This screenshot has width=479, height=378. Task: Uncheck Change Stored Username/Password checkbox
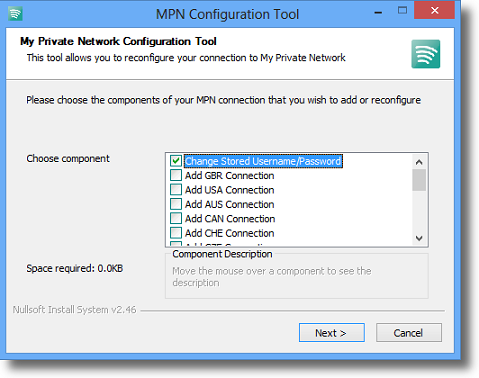click(176, 161)
